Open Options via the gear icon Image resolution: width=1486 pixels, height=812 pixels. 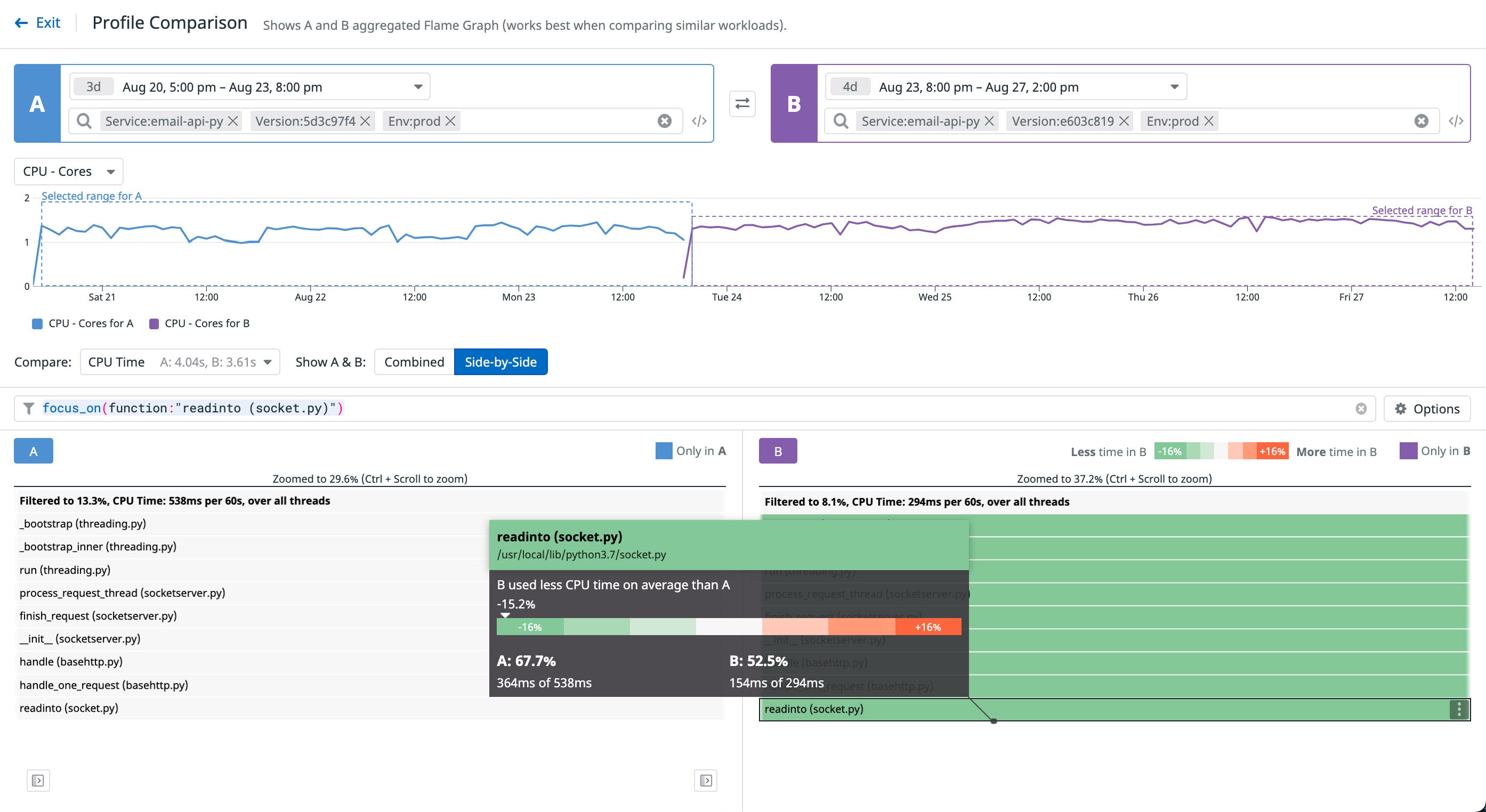pos(1401,408)
